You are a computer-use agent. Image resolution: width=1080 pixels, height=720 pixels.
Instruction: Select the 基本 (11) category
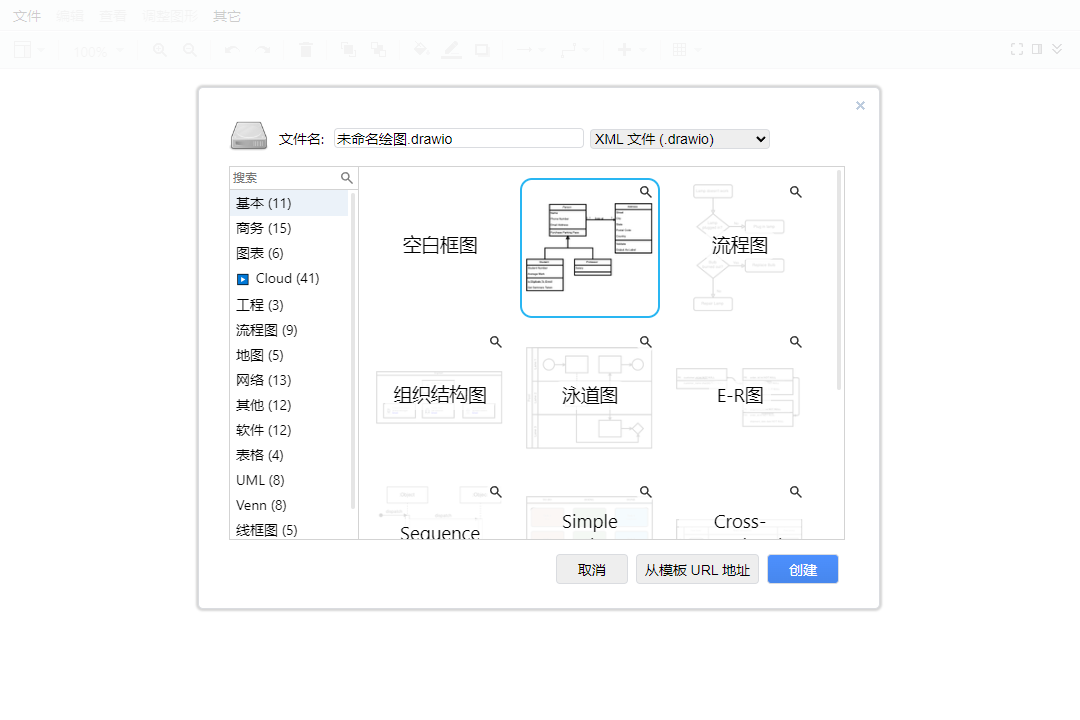pyautogui.click(x=289, y=203)
